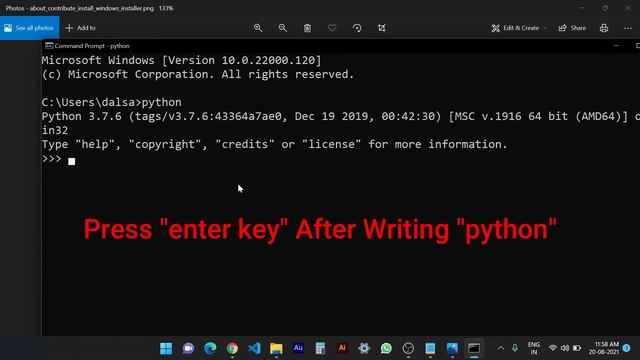Click the "Command Prompt - python" title in the image
The width and height of the screenshot is (640, 360).
92,46
